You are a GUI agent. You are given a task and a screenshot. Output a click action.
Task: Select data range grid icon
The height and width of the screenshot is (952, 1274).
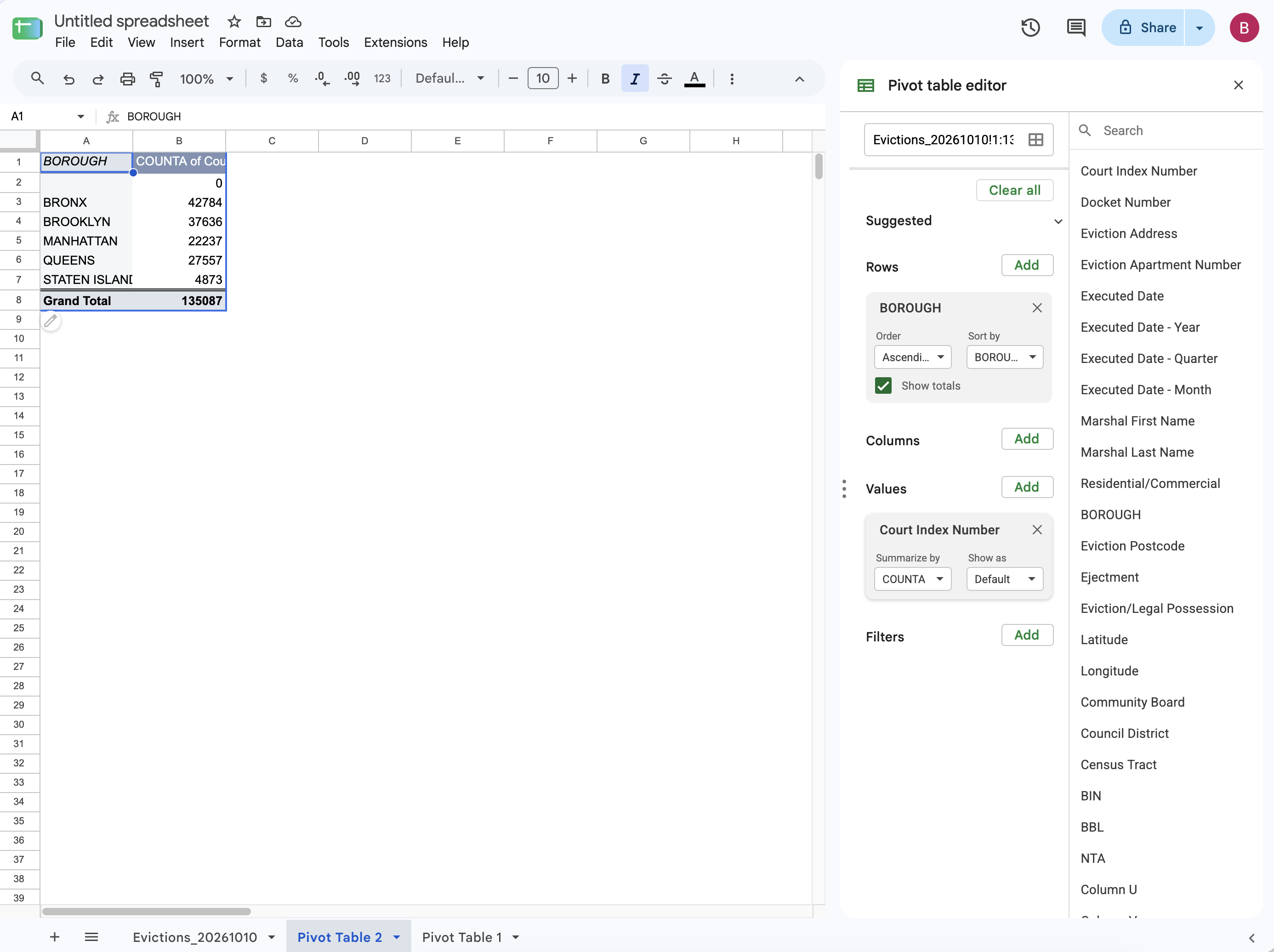click(x=1035, y=139)
